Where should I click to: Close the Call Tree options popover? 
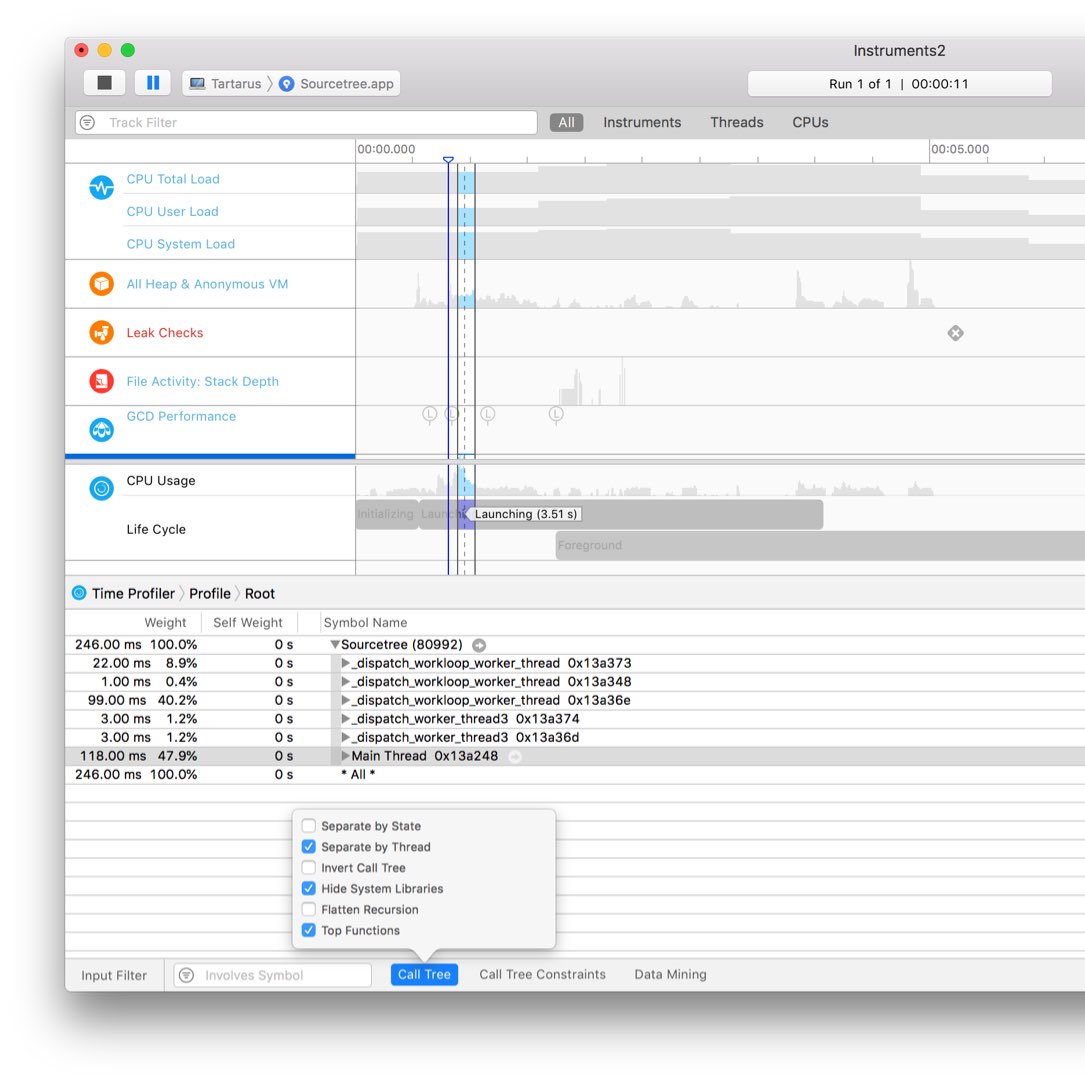pyautogui.click(x=424, y=974)
